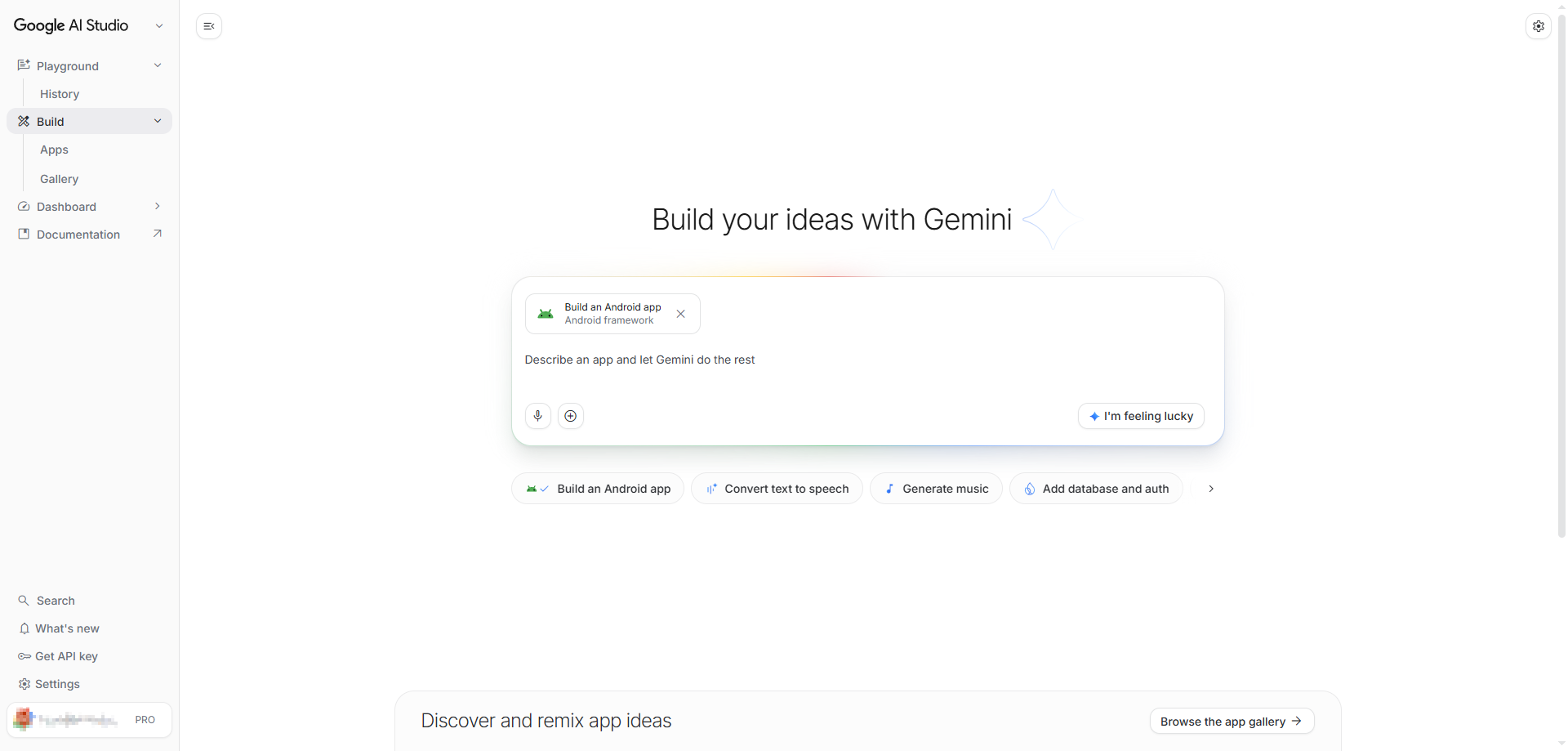Select the Add database and auth chip

click(1096, 489)
